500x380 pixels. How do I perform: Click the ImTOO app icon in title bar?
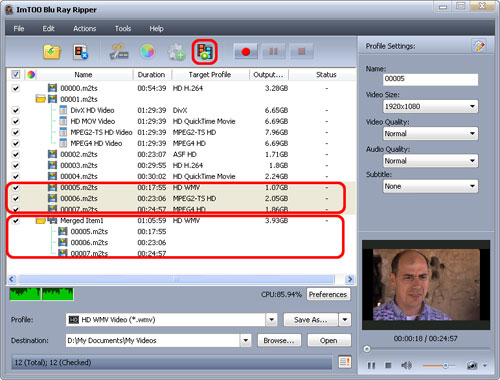point(9,10)
